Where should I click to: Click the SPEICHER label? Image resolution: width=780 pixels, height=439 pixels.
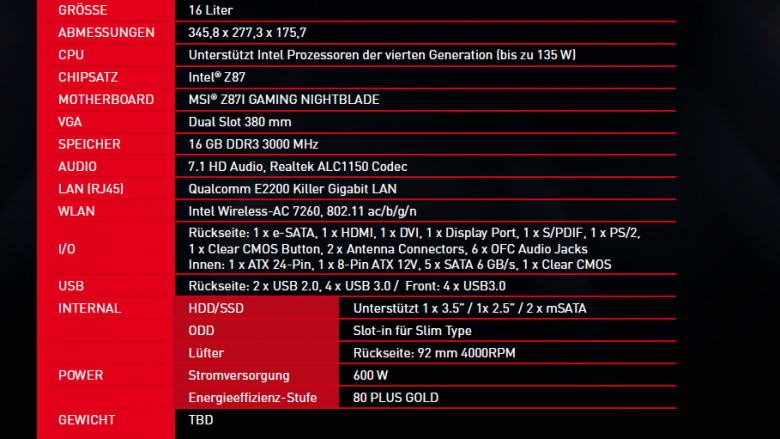pyautogui.click(x=90, y=144)
